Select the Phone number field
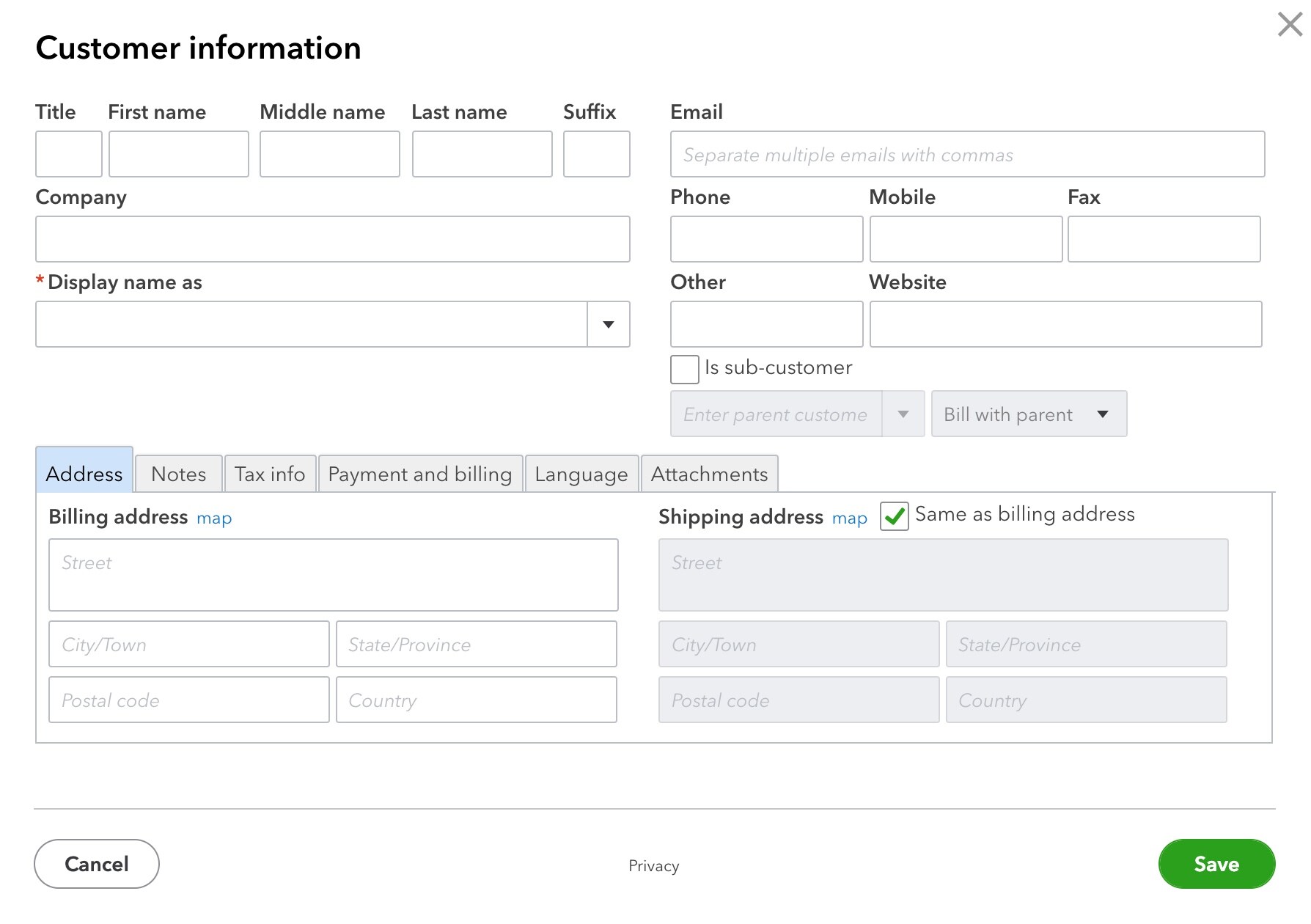Viewport: 1311px width, 924px height. [x=767, y=239]
